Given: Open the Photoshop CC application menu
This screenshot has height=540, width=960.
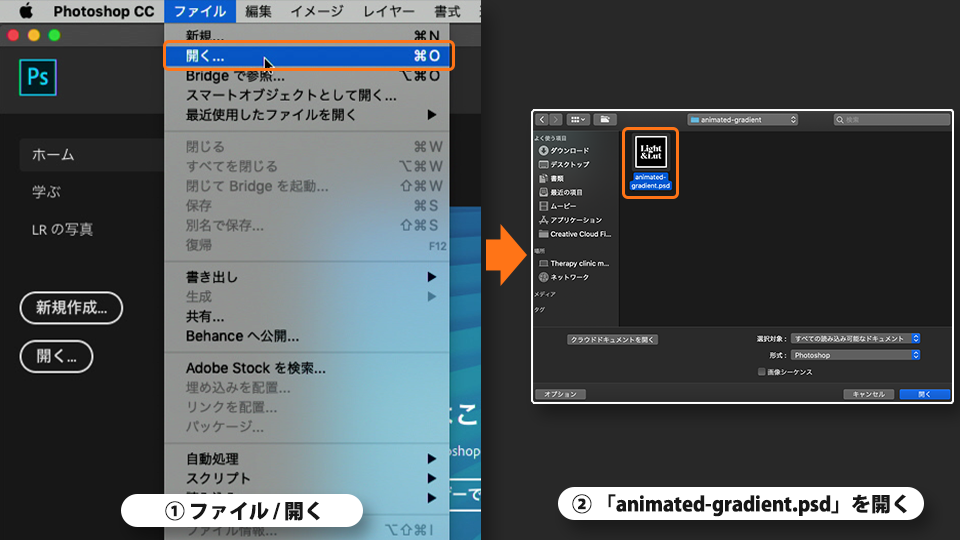Looking at the screenshot, I should pyautogui.click(x=103, y=11).
